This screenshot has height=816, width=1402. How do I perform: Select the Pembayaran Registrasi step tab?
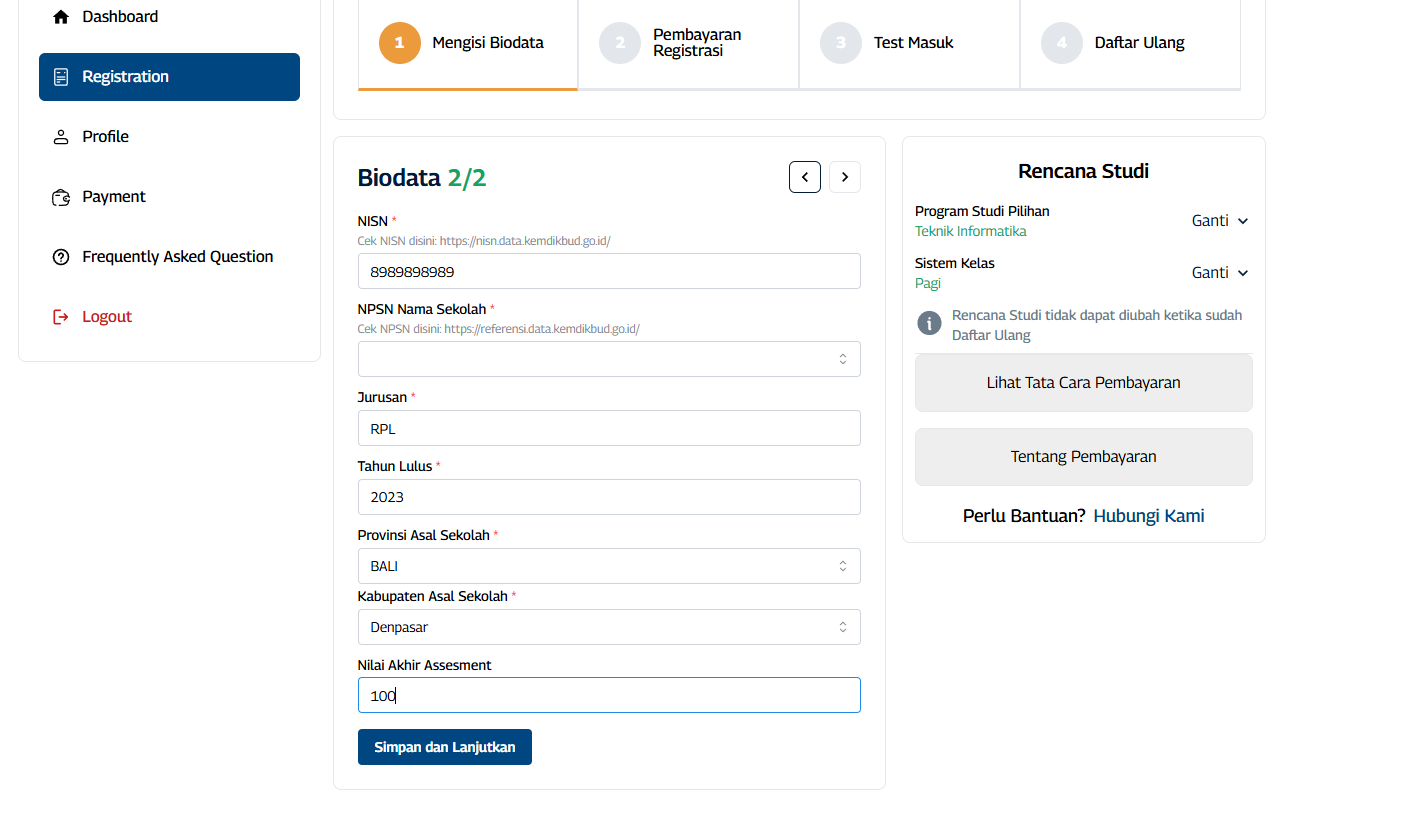click(688, 43)
